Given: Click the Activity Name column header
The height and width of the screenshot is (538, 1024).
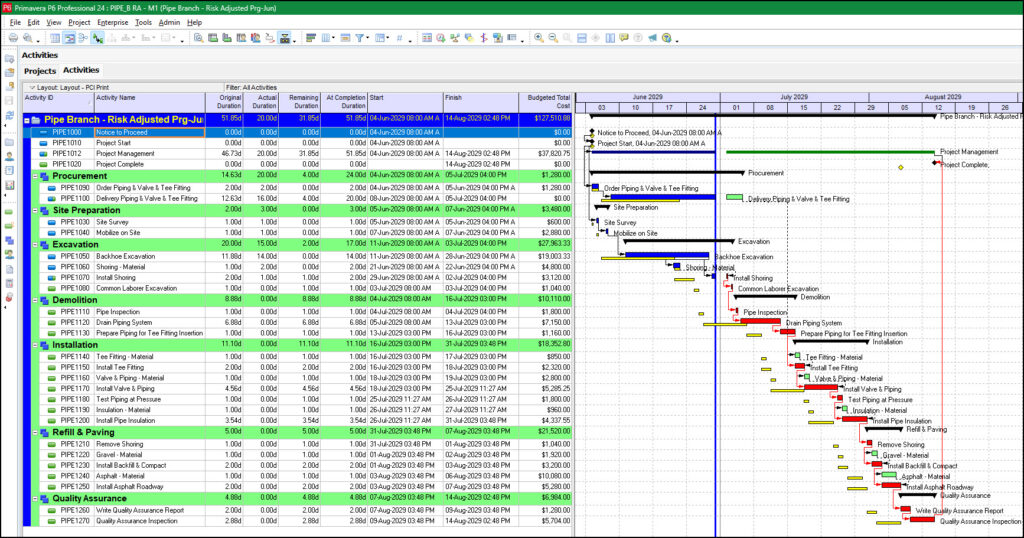Looking at the screenshot, I should pyautogui.click(x=150, y=102).
